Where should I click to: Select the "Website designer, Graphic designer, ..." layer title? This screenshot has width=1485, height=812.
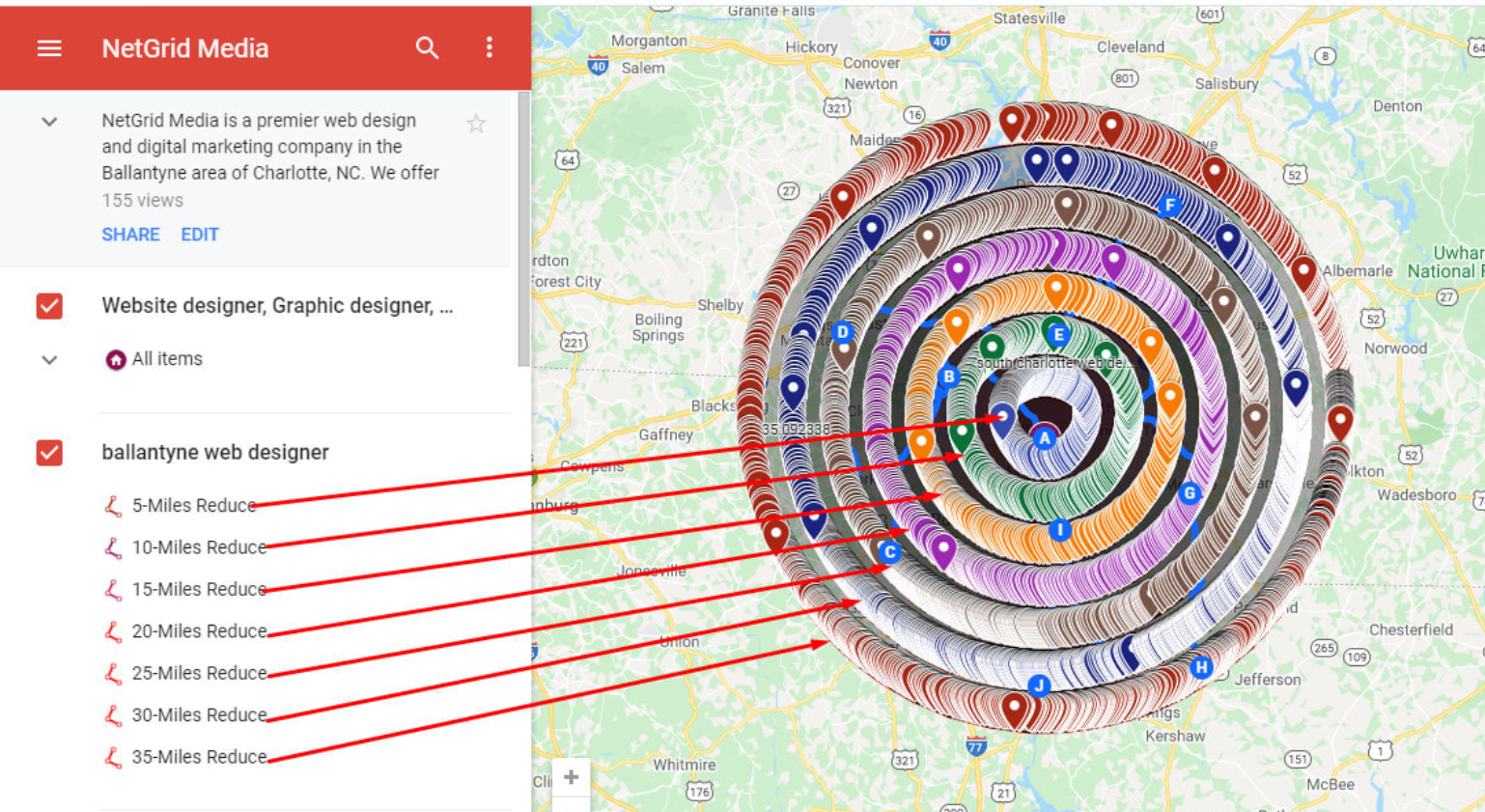coord(277,306)
